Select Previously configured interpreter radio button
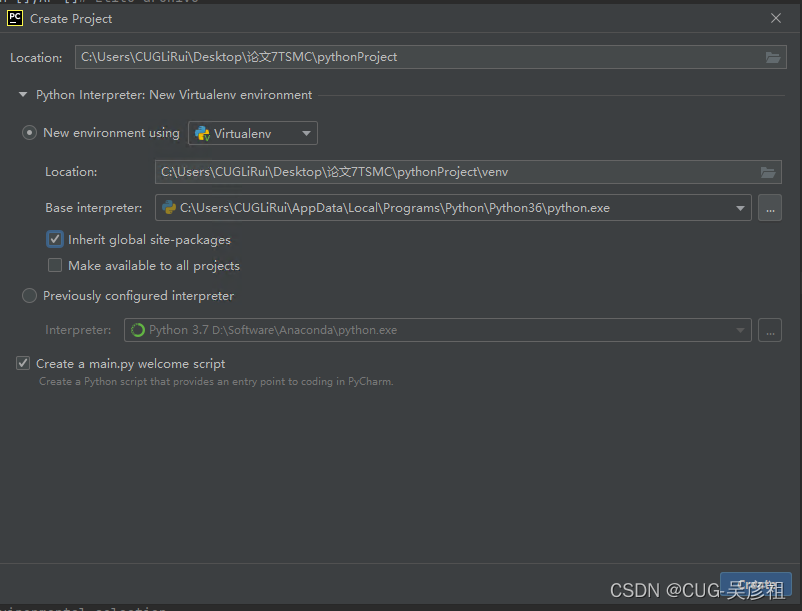The height and width of the screenshot is (611, 802). click(x=29, y=296)
